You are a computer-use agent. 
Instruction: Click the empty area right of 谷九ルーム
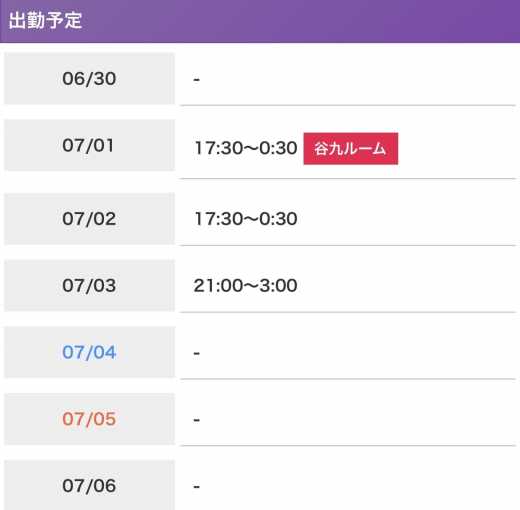pyautogui.click(x=457, y=149)
